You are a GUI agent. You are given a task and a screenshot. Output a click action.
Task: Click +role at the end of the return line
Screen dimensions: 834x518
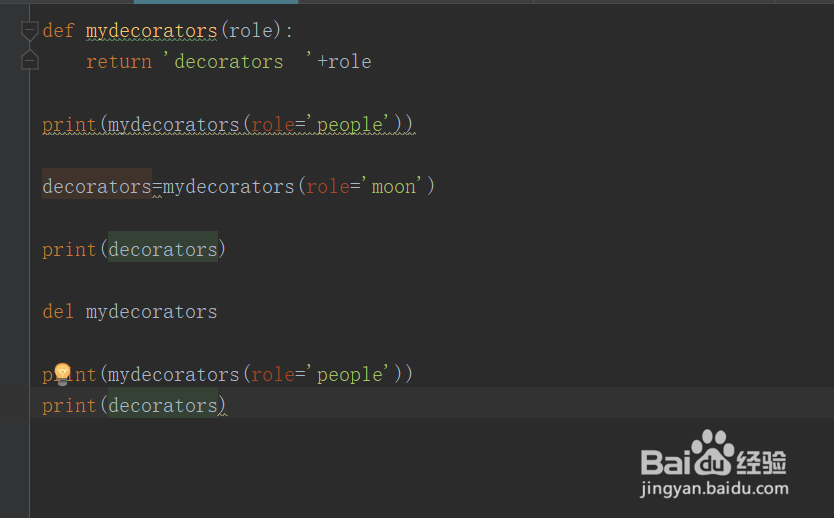[x=344, y=62]
